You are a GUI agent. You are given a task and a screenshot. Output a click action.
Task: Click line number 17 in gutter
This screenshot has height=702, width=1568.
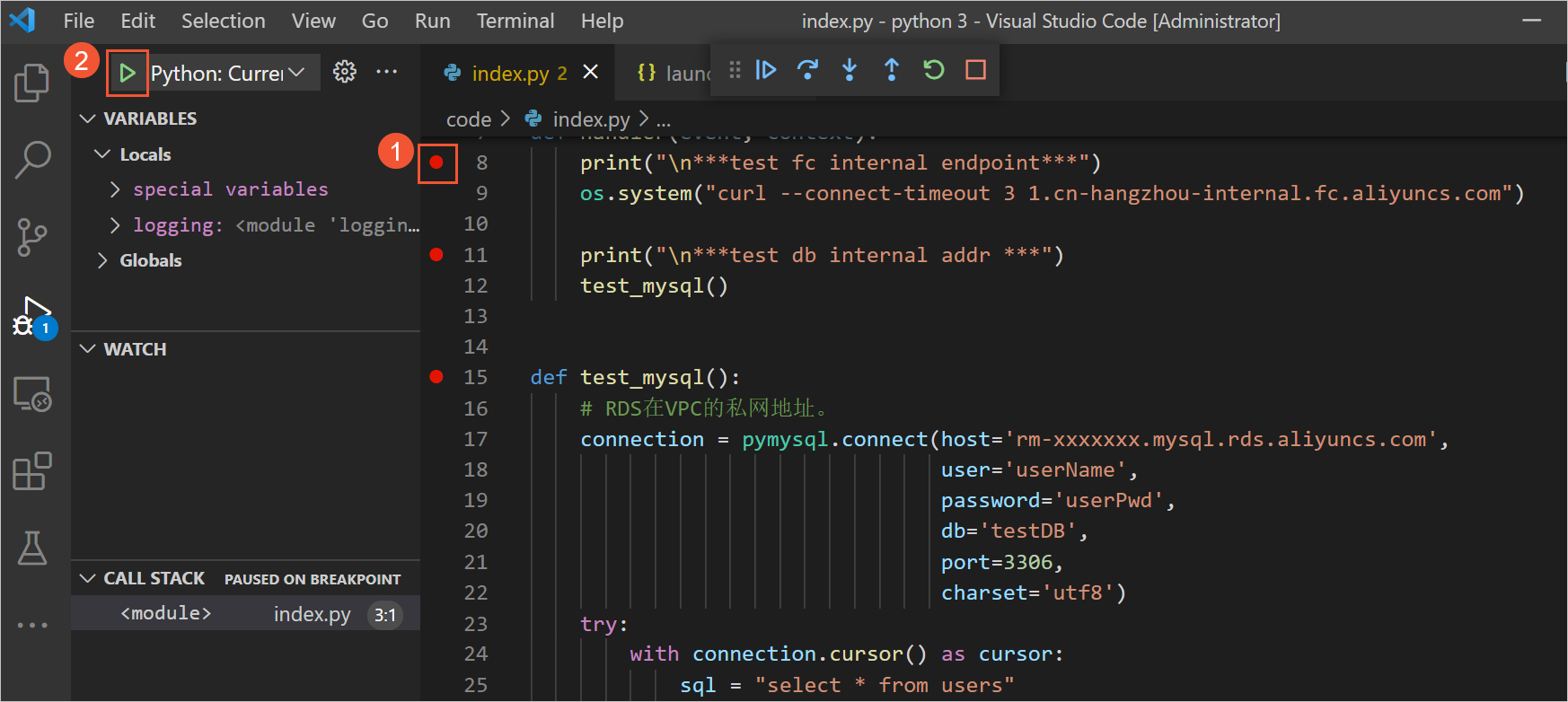476,439
